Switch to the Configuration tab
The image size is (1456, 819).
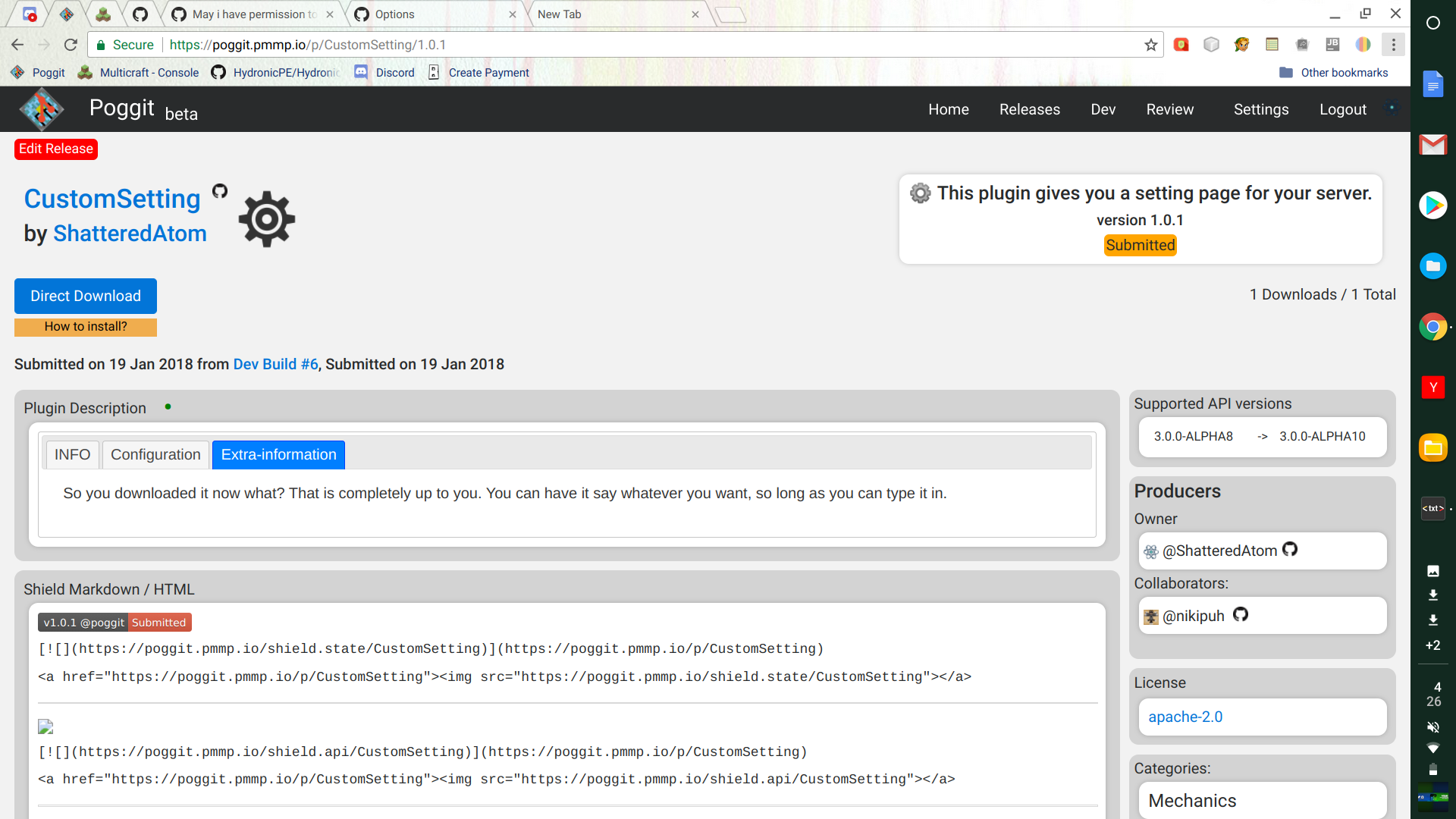pos(155,454)
